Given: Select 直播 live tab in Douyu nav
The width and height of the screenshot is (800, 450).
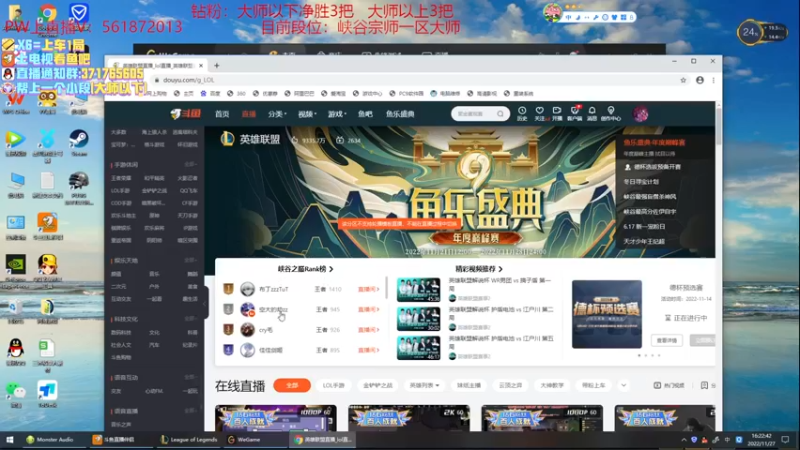Looking at the screenshot, I should click(248, 114).
